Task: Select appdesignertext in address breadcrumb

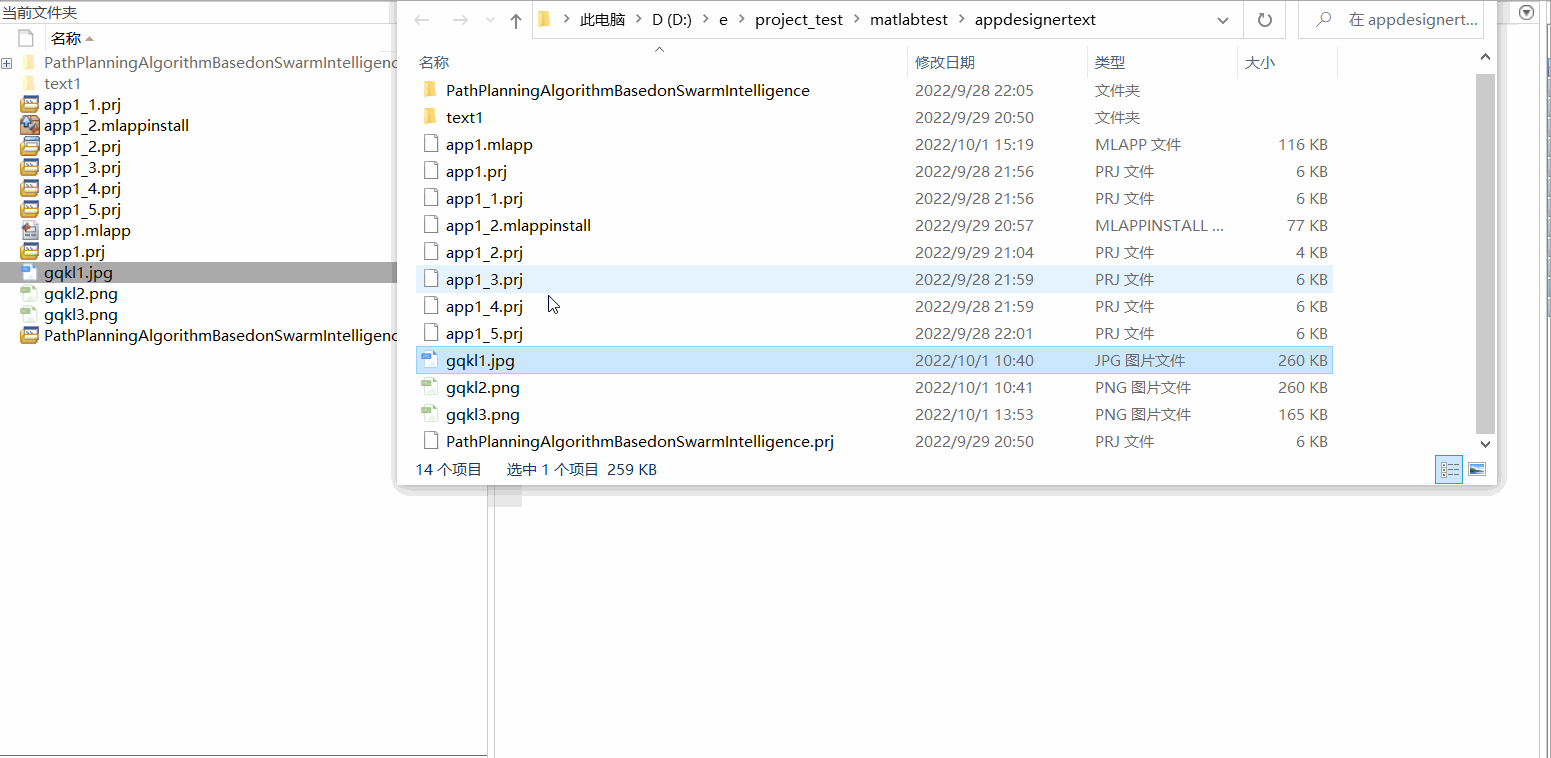Action: click(1035, 20)
